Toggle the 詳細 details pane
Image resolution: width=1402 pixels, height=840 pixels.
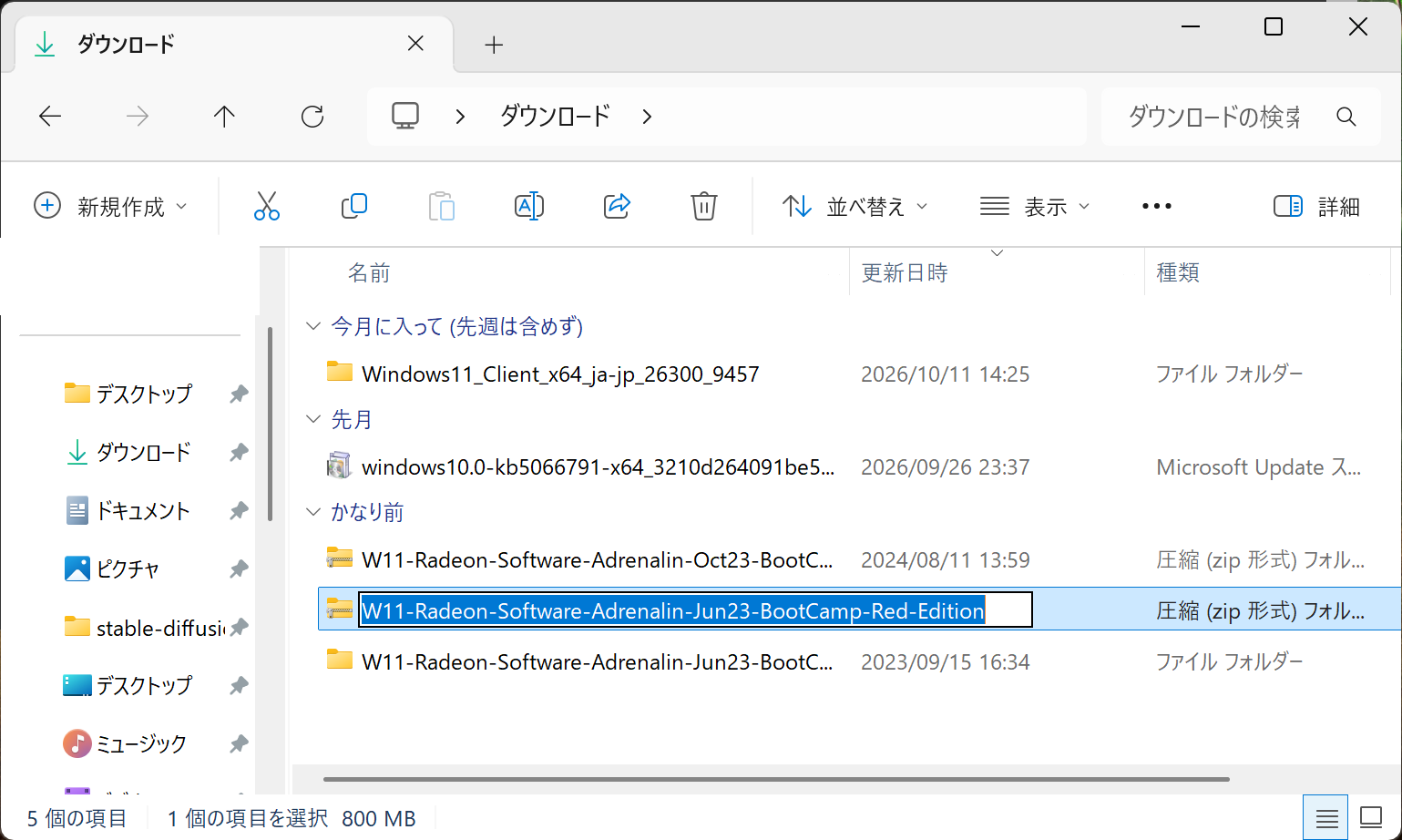1316,207
